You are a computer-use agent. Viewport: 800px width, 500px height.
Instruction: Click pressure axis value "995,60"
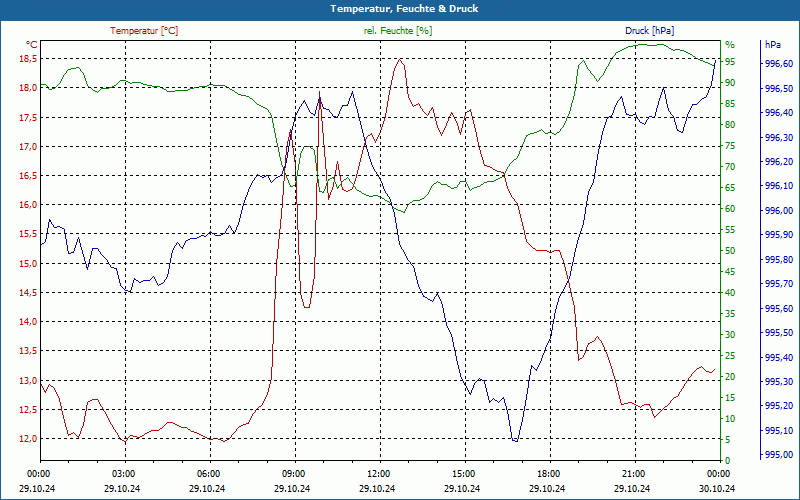[779, 308]
